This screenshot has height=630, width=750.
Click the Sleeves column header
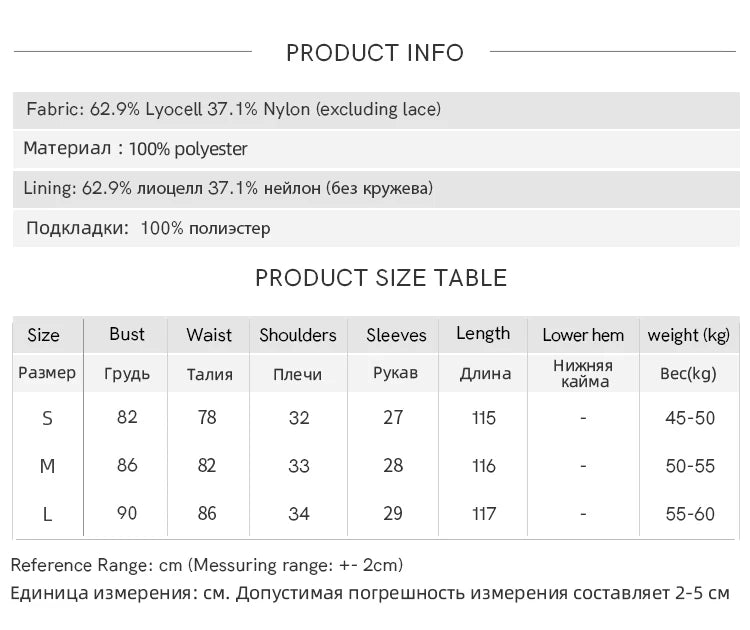[396, 335]
